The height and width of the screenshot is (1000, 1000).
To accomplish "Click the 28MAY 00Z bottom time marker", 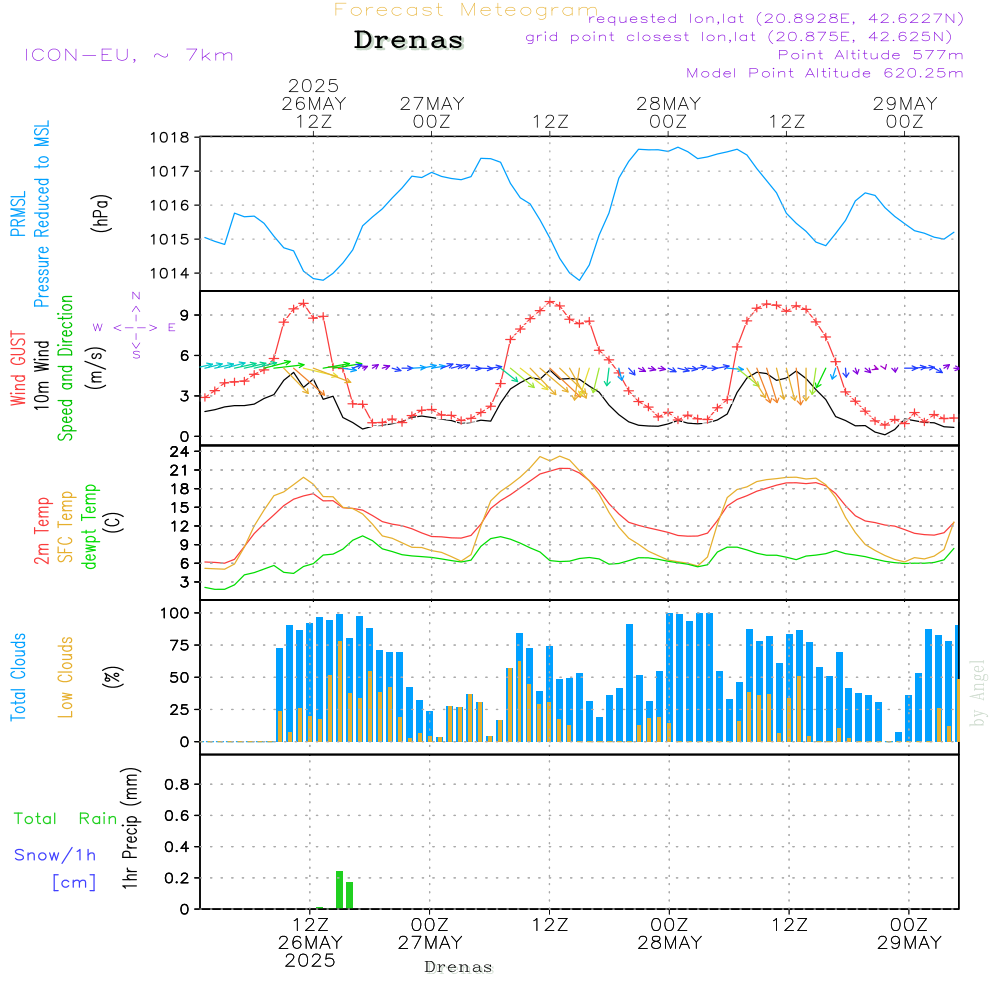I will (x=669, y=933).
